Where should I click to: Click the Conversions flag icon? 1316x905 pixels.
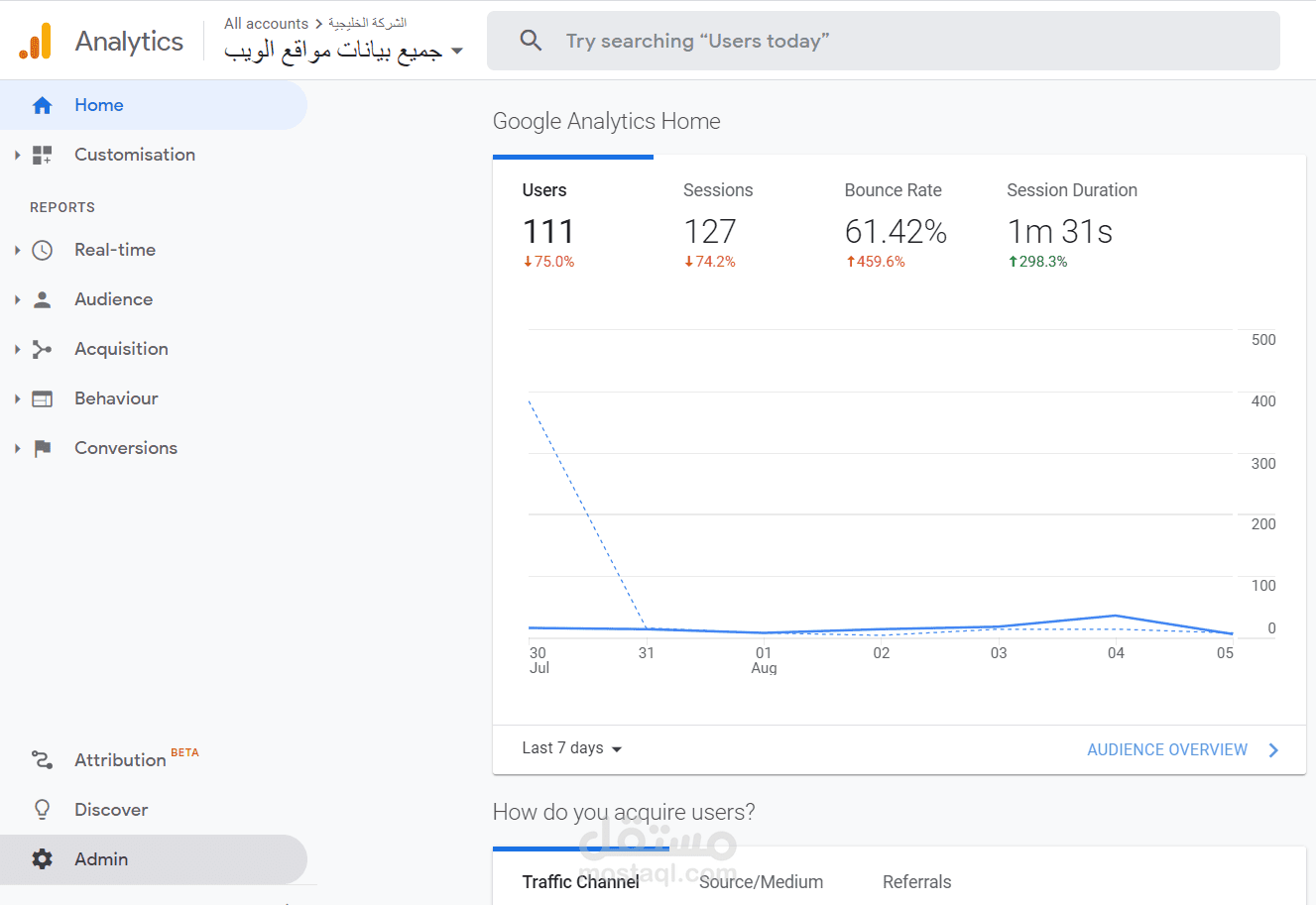tap(42, 448)
